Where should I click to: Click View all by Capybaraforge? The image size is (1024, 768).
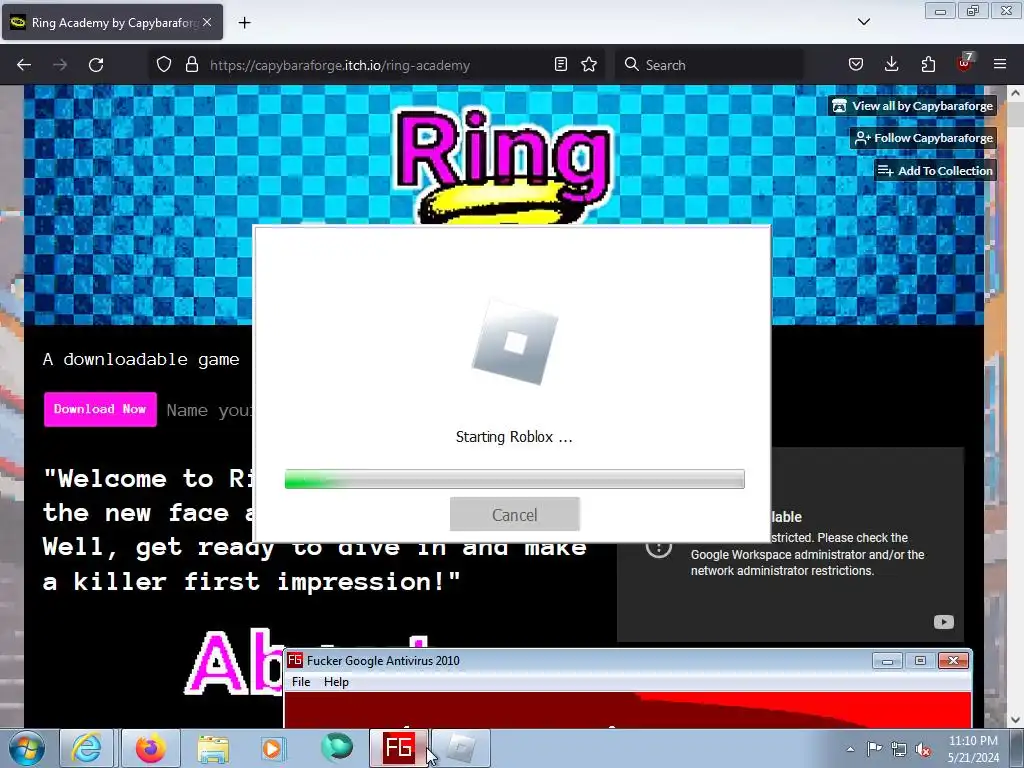pyautogui.click(x=913, y=106)
